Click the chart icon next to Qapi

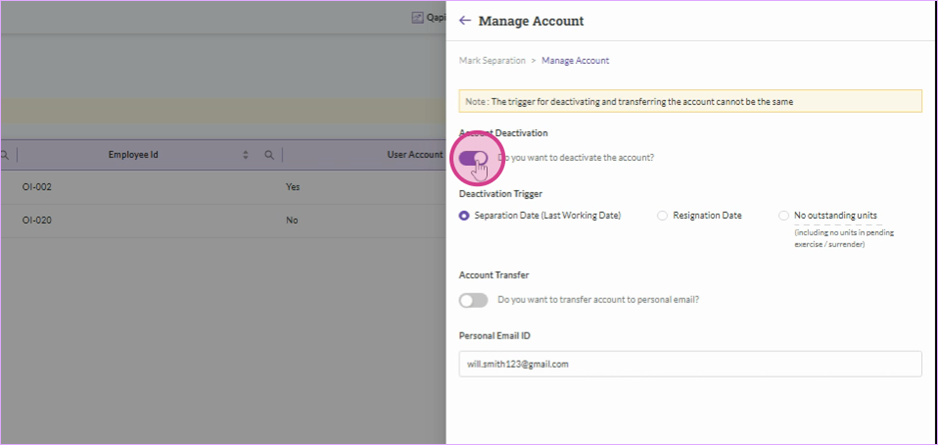(418, 18)
